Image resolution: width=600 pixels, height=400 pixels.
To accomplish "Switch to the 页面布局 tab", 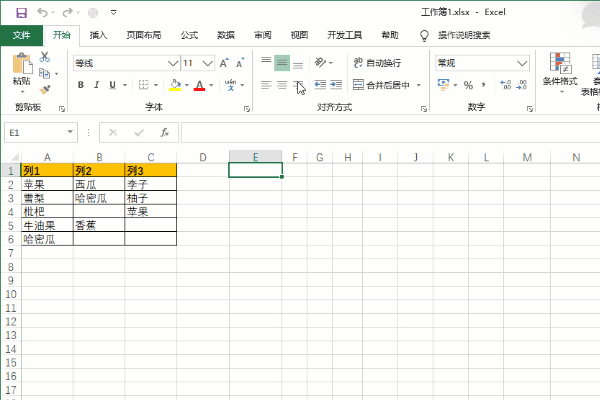I will [144, 35].
